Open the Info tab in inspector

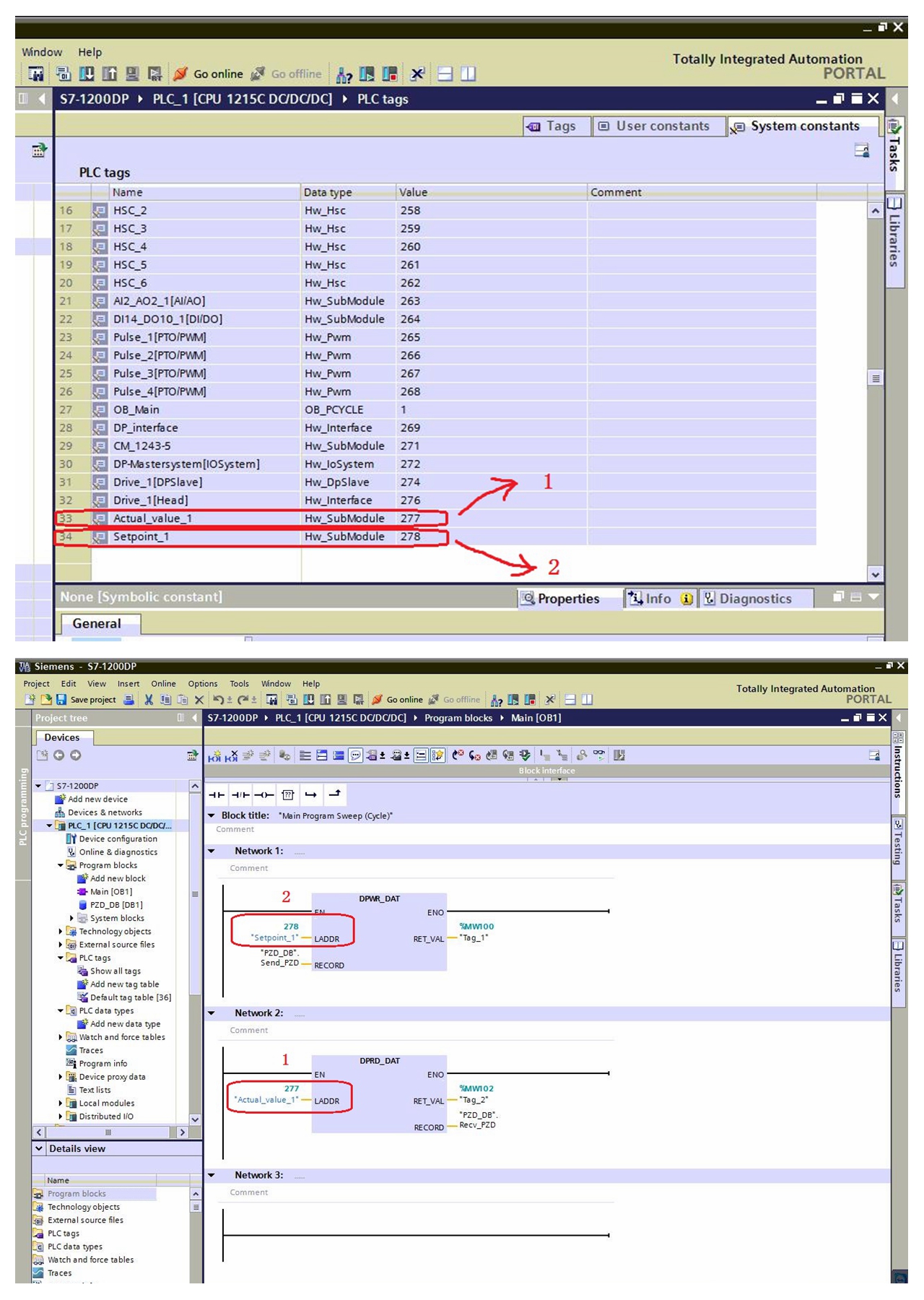click(x=660, y=599)
